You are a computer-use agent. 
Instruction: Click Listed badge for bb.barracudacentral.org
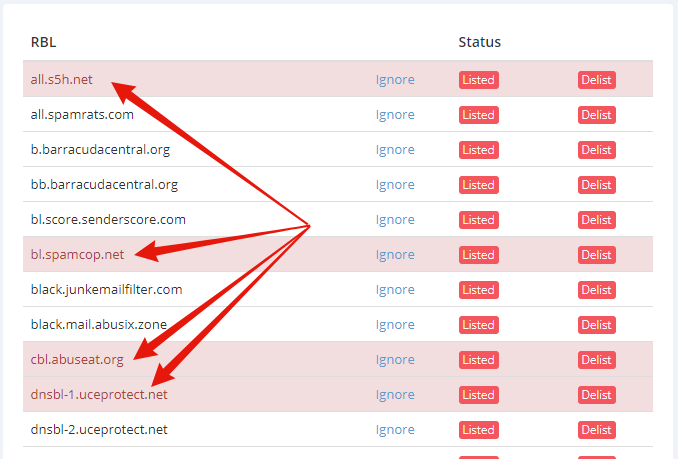coord(479,185)
